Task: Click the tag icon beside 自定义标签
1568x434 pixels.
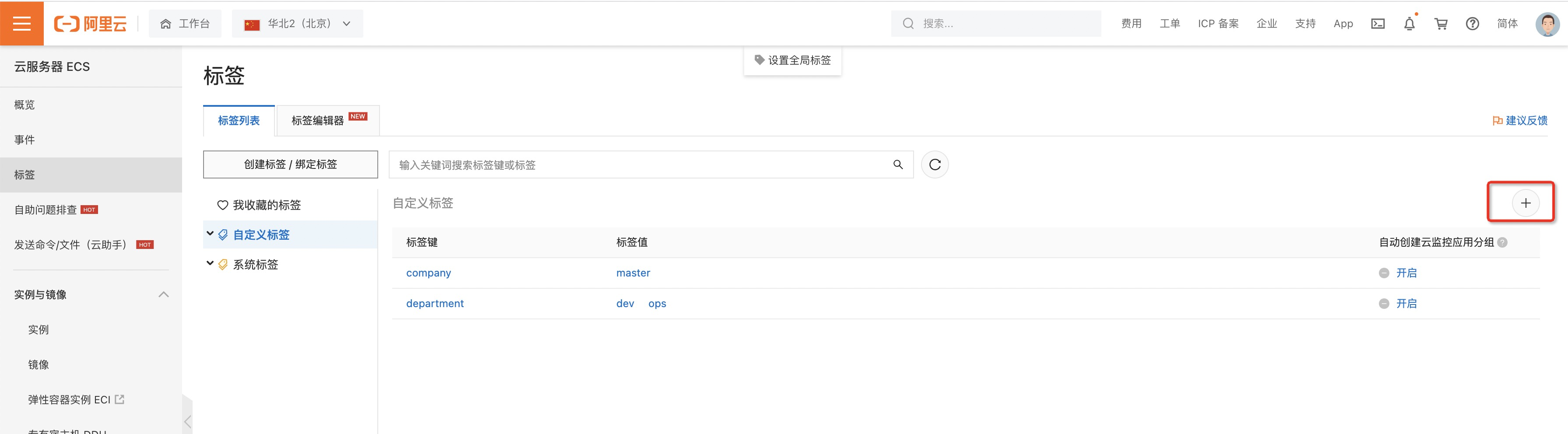Action: 223,235
